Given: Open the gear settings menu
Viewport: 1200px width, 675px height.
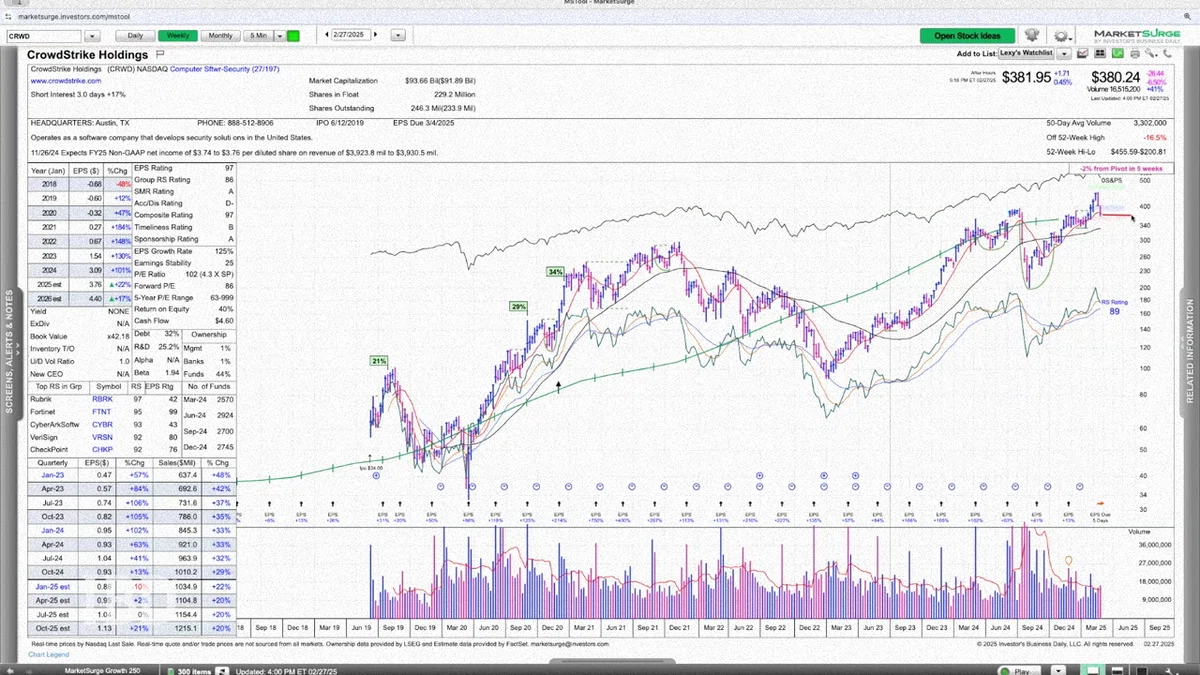Looking at the screenshot, I should (x=1062, y=35).
